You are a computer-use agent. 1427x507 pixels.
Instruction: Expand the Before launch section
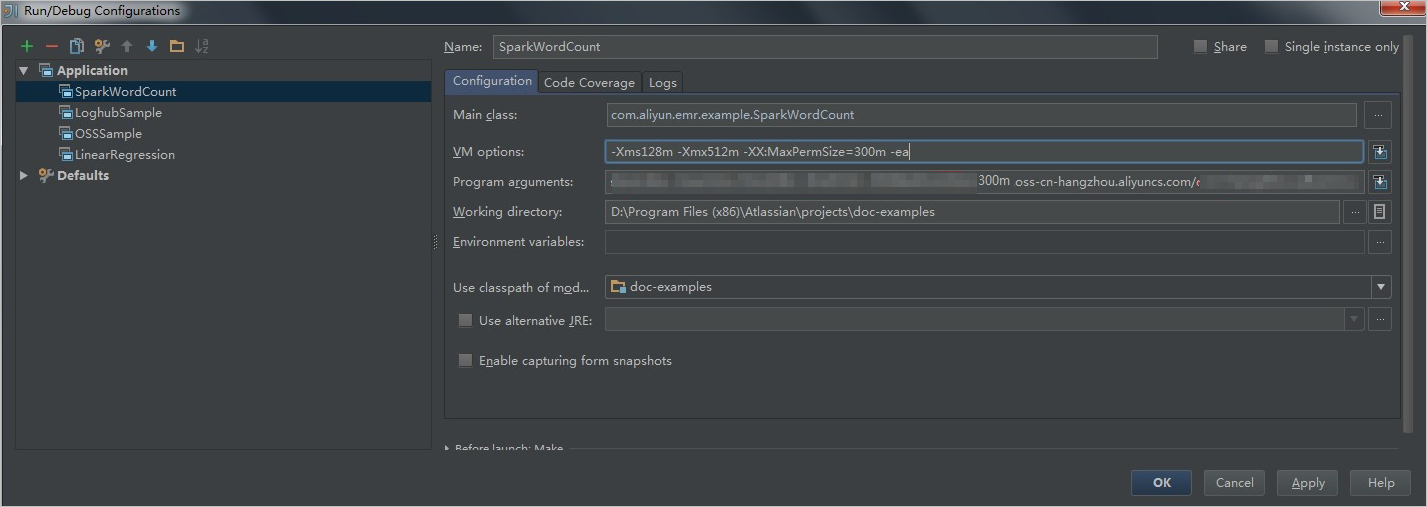448,449
